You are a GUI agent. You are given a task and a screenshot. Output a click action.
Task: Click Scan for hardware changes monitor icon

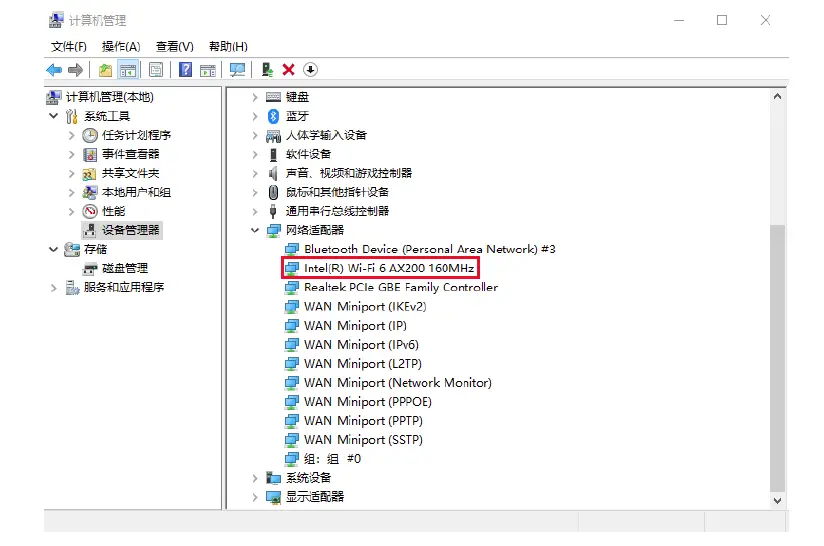237,69
